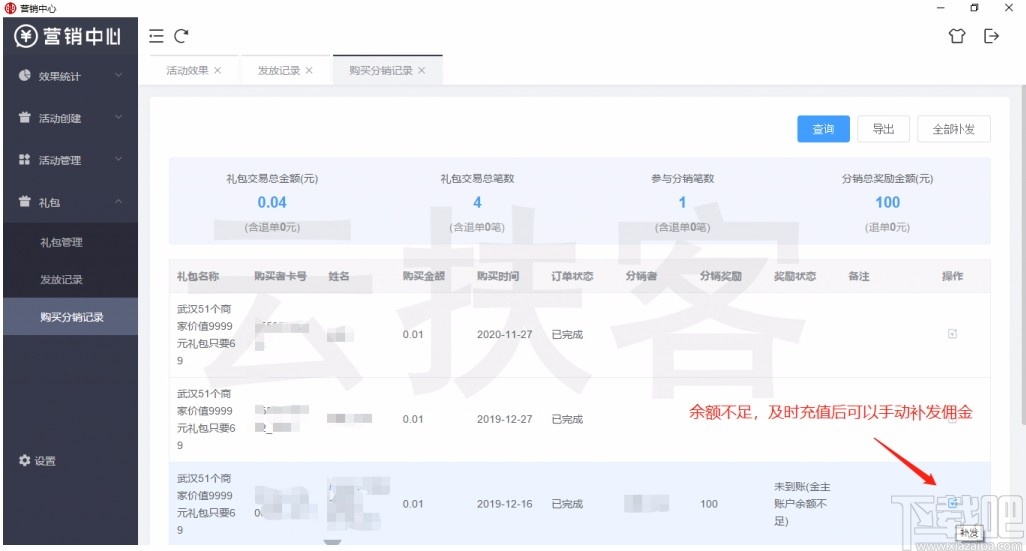Expand the 活动管理 menu chevron

click(118, 159)
